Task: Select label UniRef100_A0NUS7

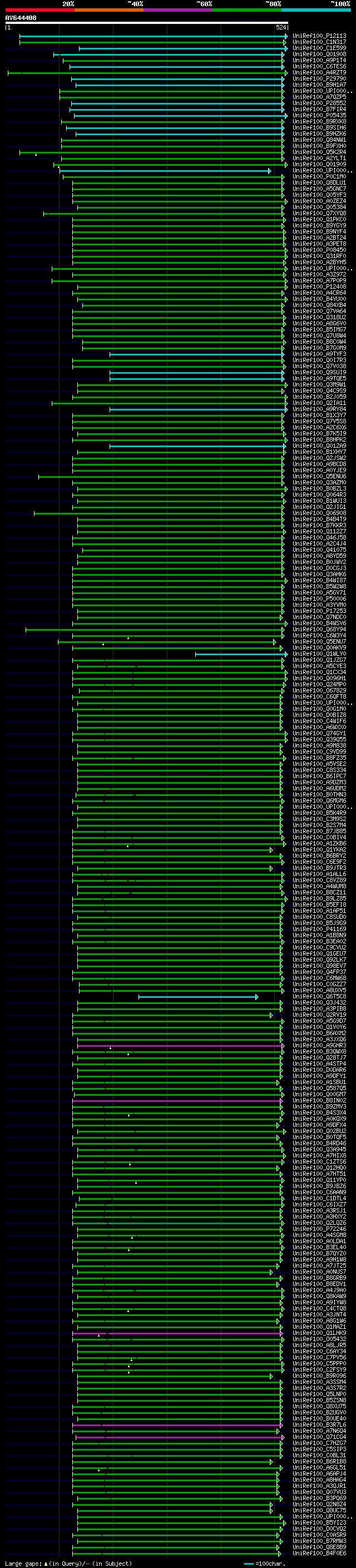Action: (x=319, y=1272)
